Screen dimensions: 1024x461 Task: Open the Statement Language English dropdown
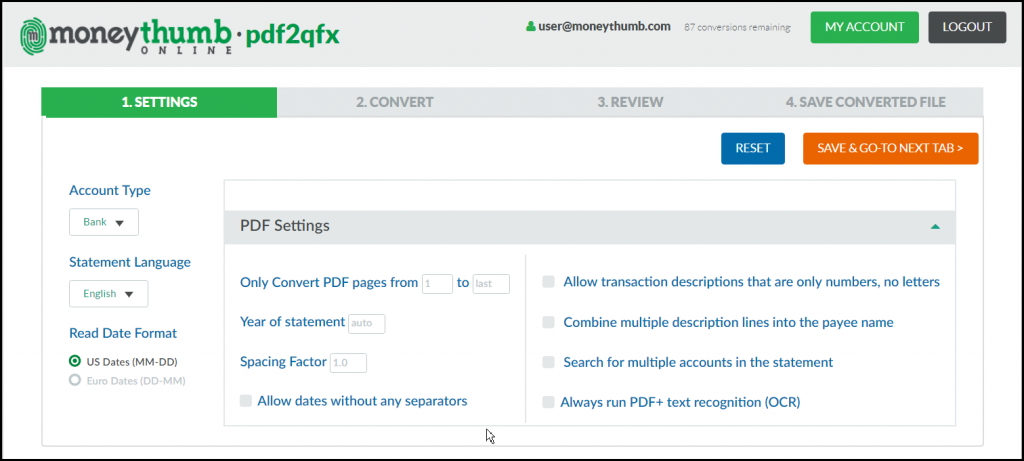pyautogui.click(x=108, y=294)
